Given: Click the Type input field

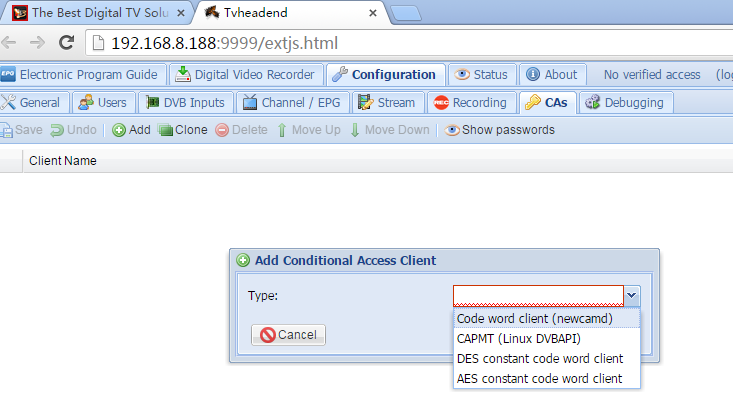Looking at the screenshot, I should (538, 296).
